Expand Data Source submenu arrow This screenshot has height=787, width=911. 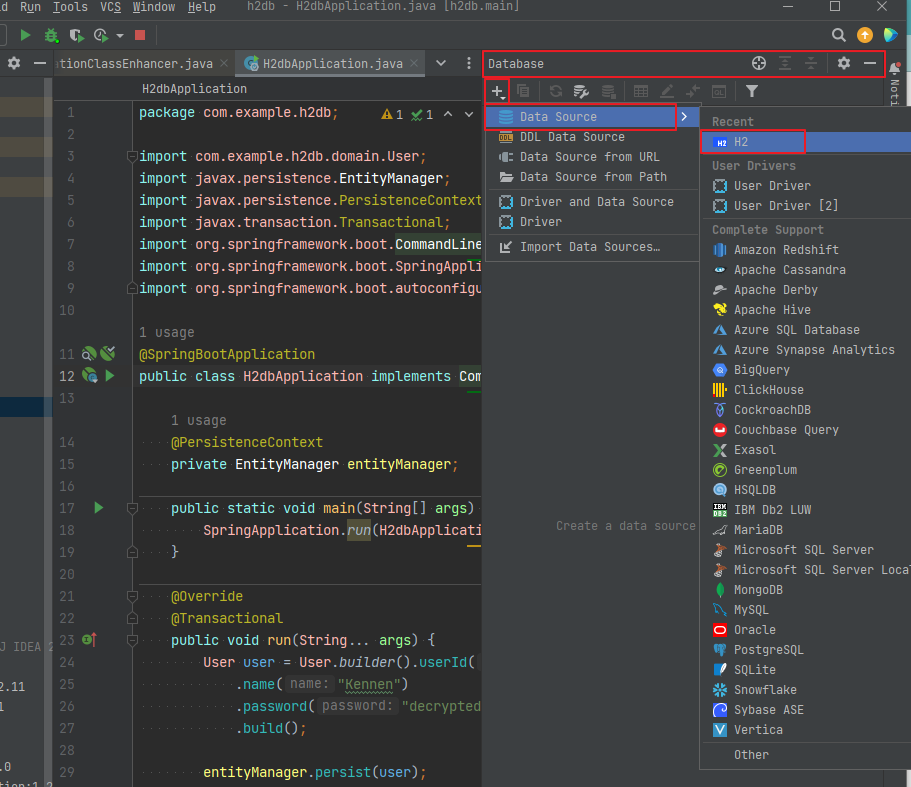pos(684,117)
